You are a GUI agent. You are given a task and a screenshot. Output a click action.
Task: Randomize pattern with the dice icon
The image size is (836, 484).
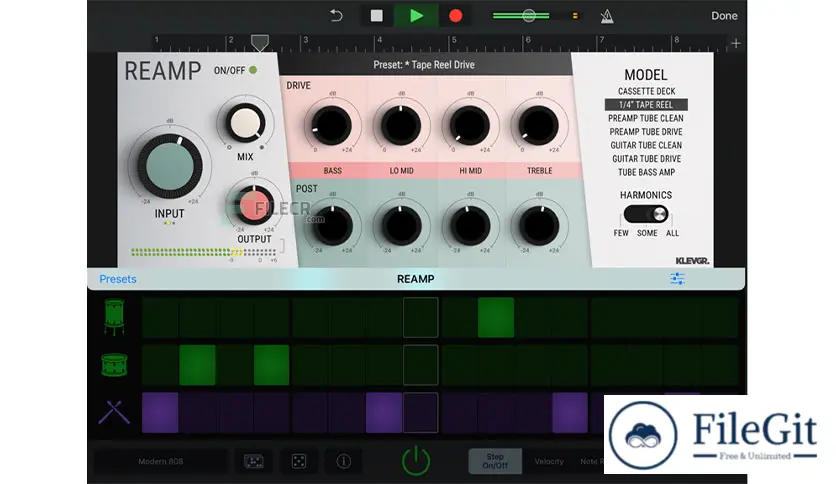pyautogui.click(x=299, y=461)
